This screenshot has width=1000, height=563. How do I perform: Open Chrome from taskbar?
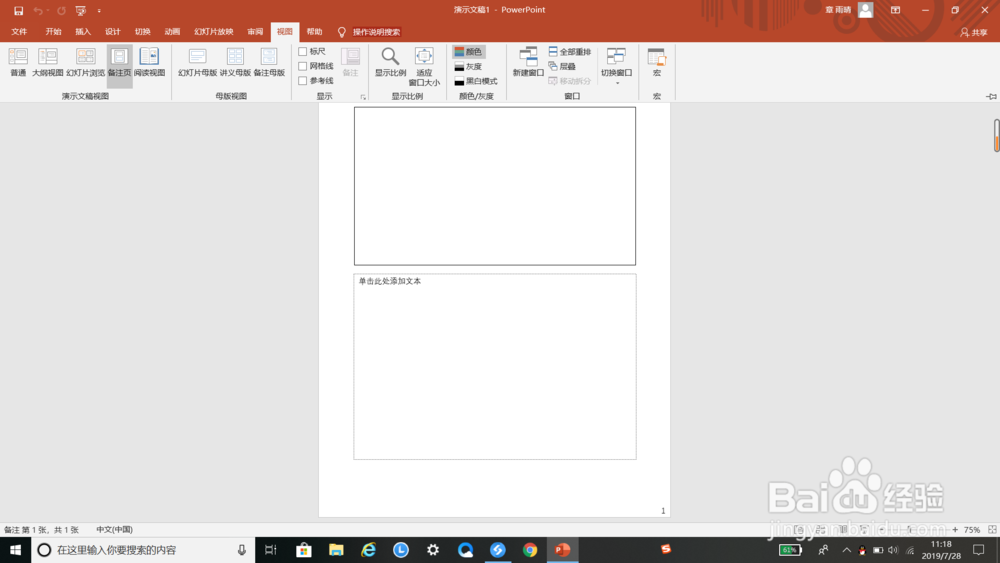click(x=530, y=550)
